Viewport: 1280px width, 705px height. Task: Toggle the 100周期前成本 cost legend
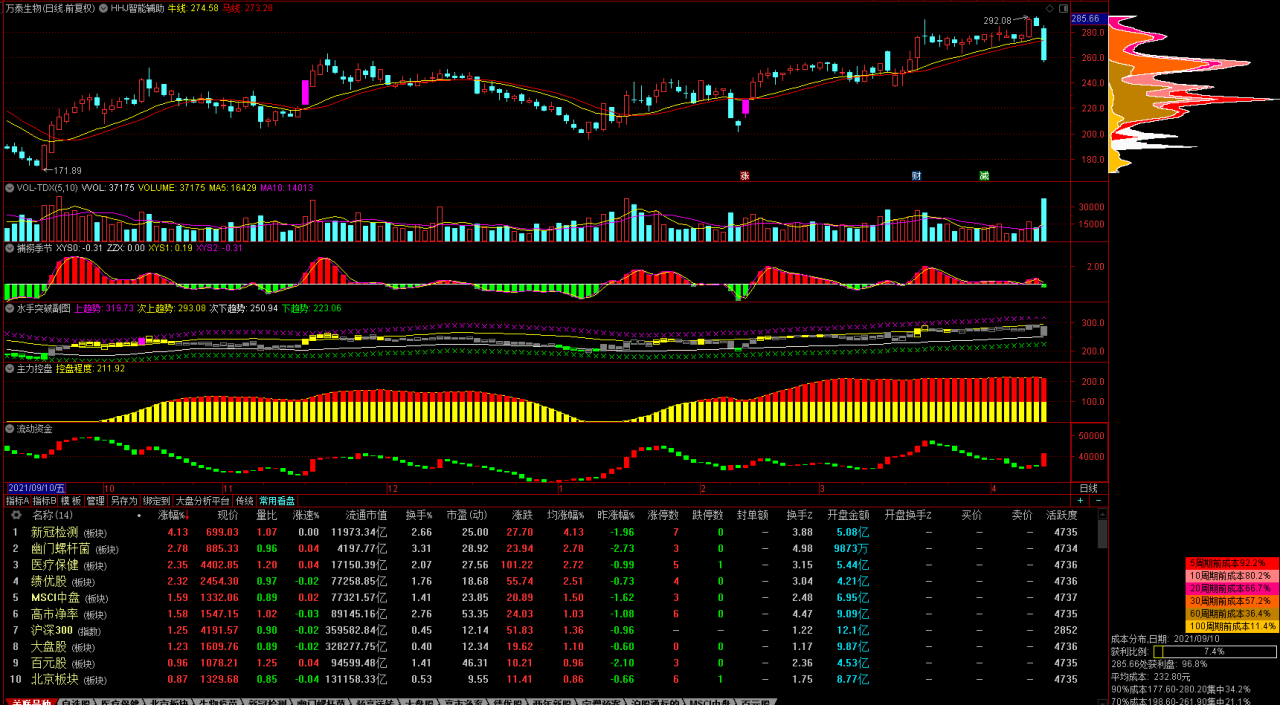pos(1231,626)
